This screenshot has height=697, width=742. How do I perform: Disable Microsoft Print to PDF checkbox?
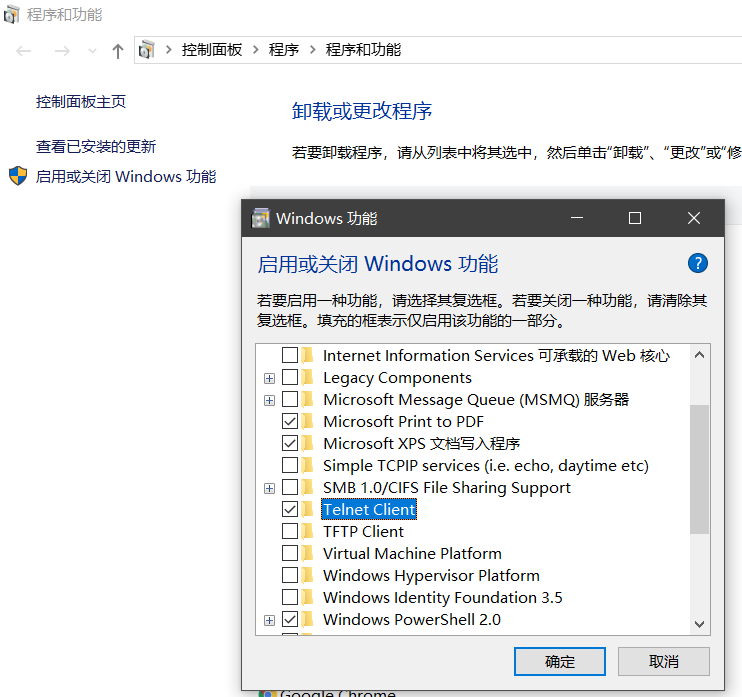pyautogui.click(x=290, y=422)
